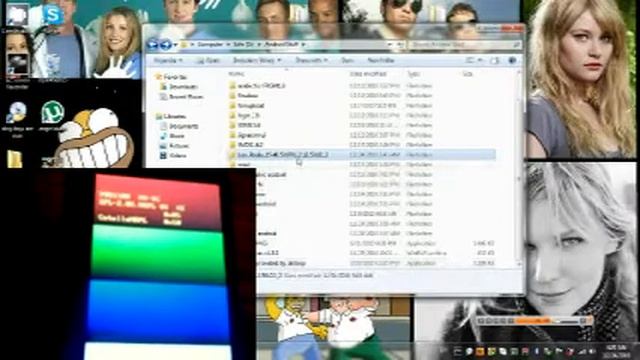The height and width of the screenshot is (360, 640).
Task: Open the Share with dropdown
Action: [x=312, y=60]
